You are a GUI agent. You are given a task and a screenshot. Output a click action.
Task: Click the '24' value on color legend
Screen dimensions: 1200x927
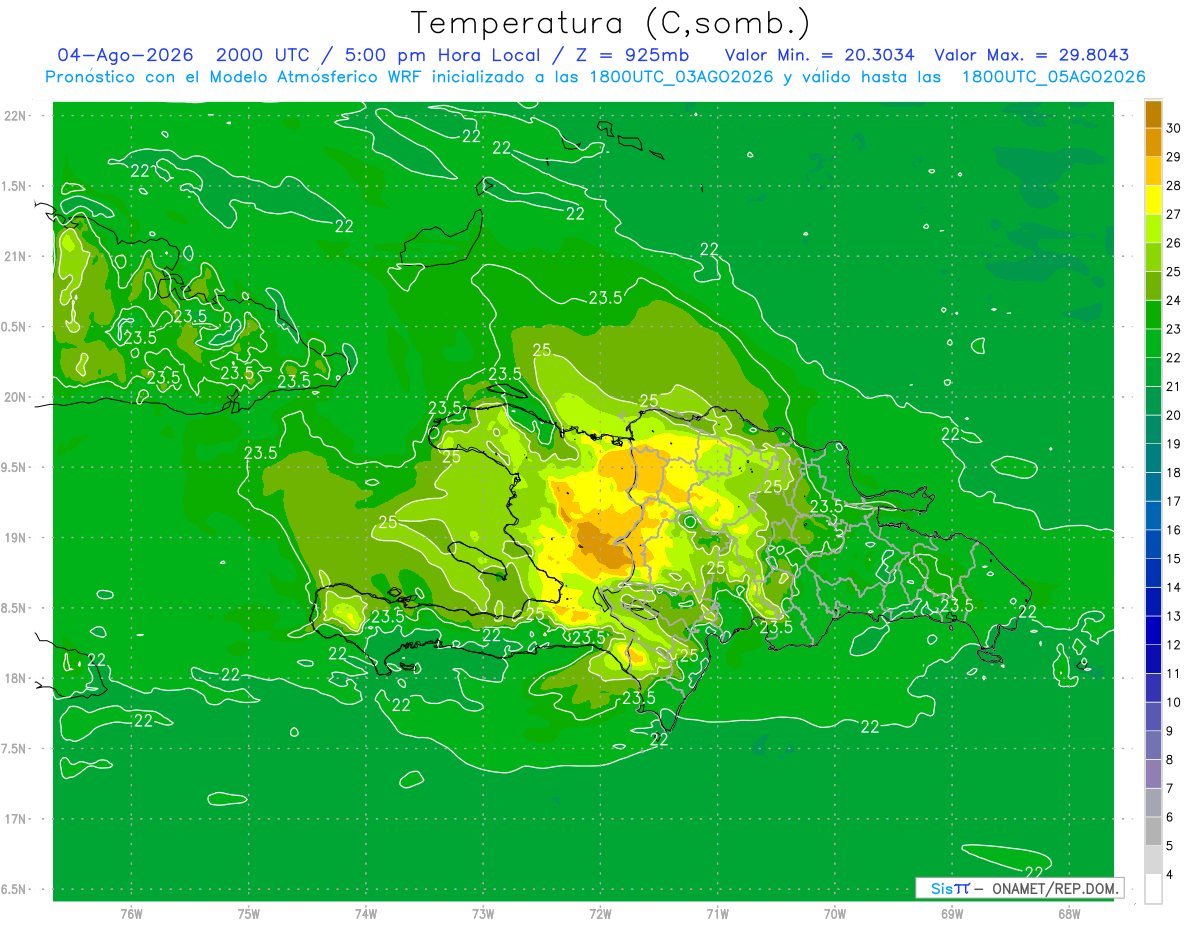coord(1174,301)
